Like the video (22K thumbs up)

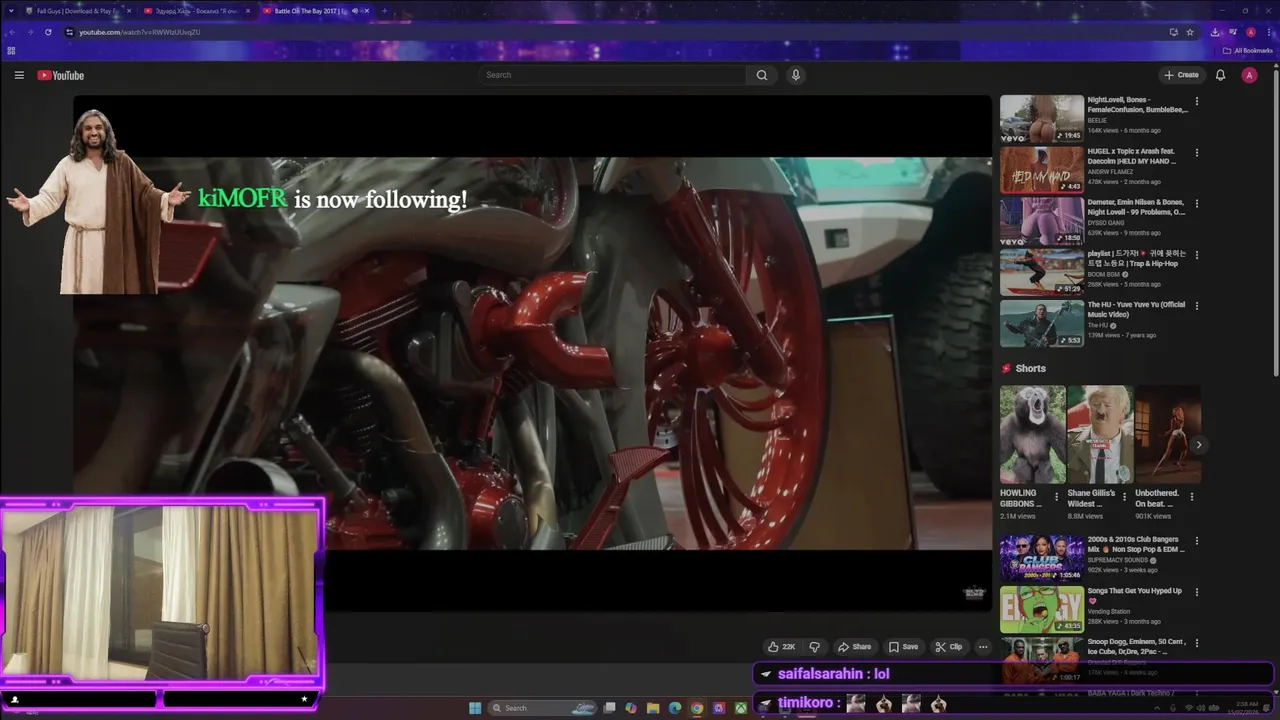coord(781,647)
